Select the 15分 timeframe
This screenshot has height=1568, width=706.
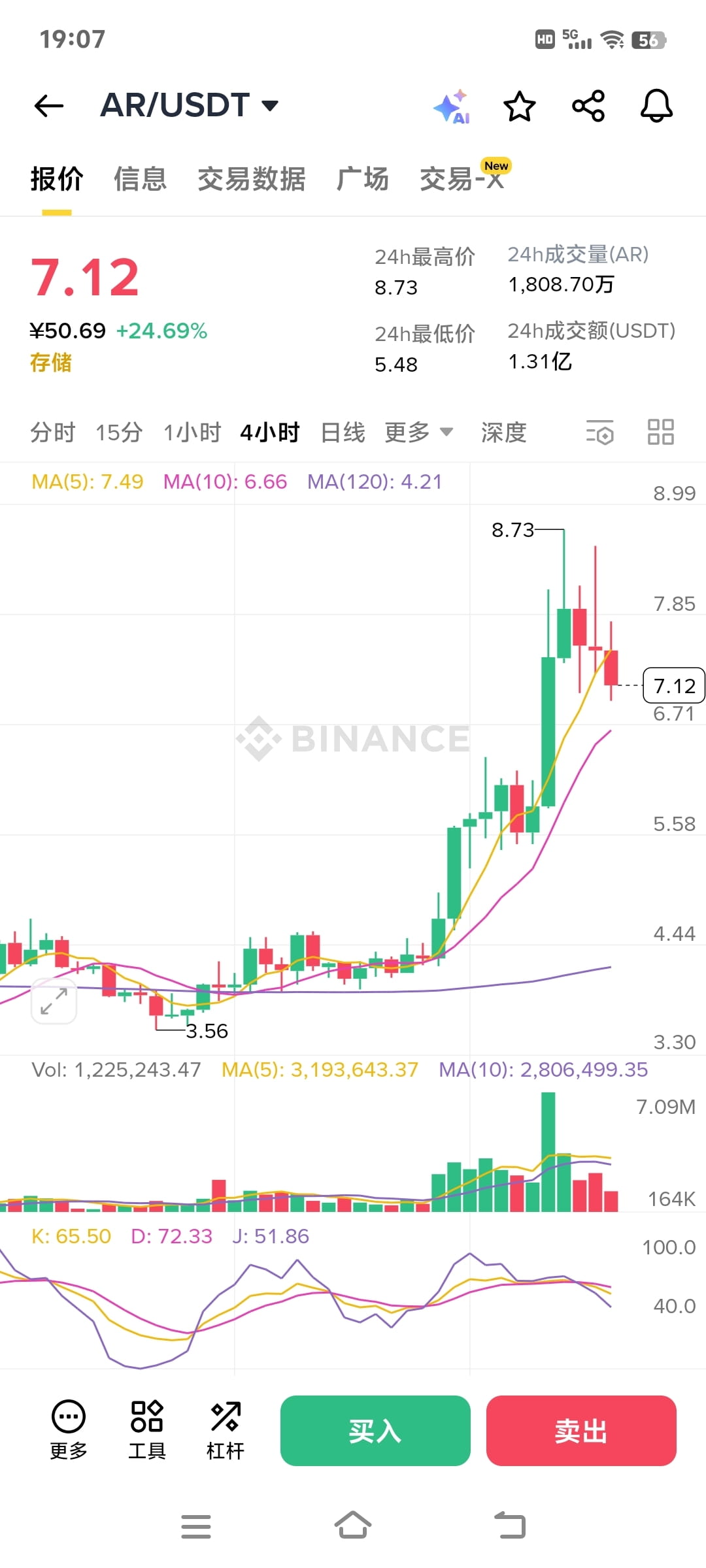tap(119, 433)
